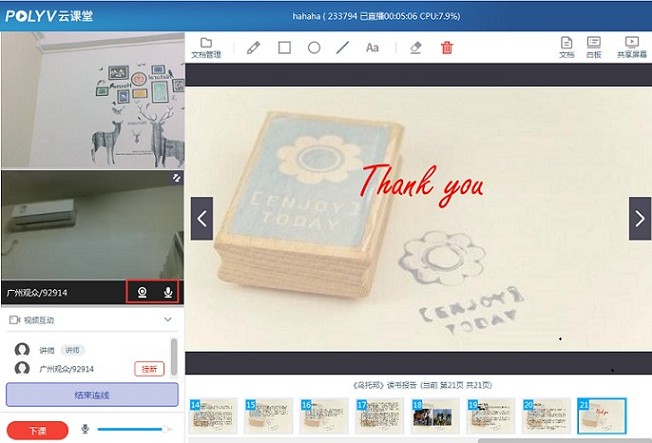This screenshot has width=652, height=443.
Task: Select the straight line tool
Action: click(x=342, y=47)
